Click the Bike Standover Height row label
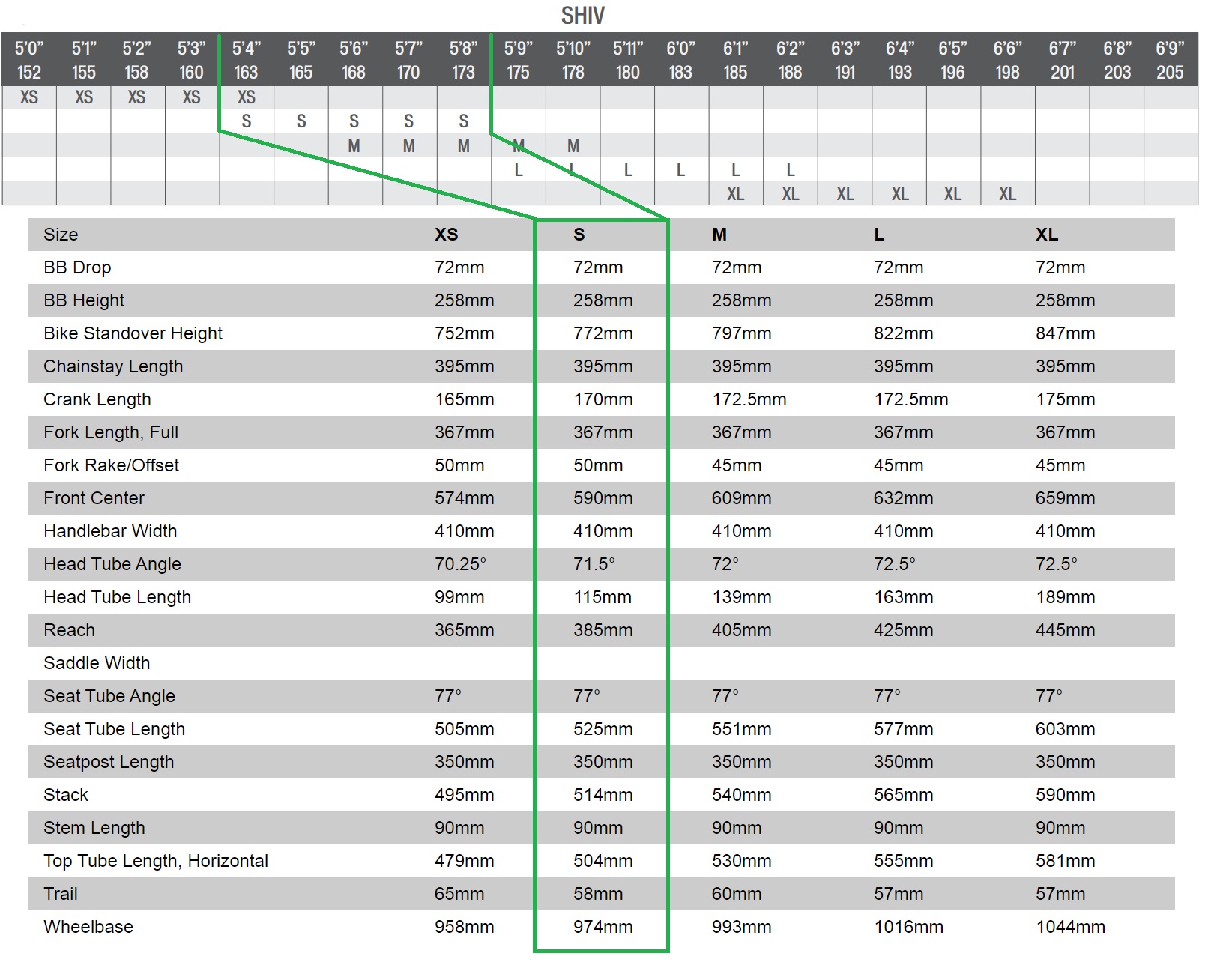Image resolution: width=1211 pixels, height=980 pixels. [133, 333]
